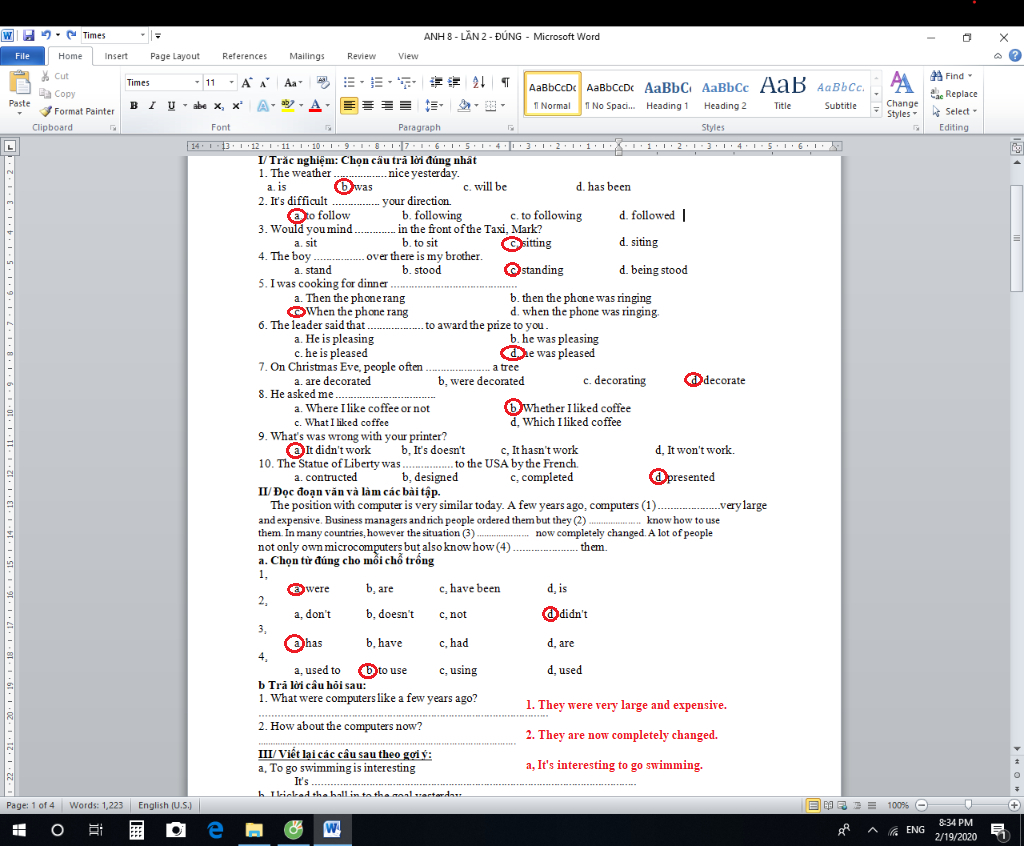Click the Clear Formatting icon
This screenshot has height=846, width=1024.
(323, 82)
